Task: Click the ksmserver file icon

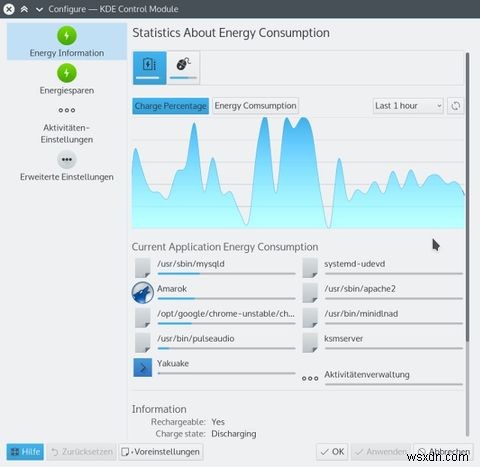Action: click(x=310, y=342)
